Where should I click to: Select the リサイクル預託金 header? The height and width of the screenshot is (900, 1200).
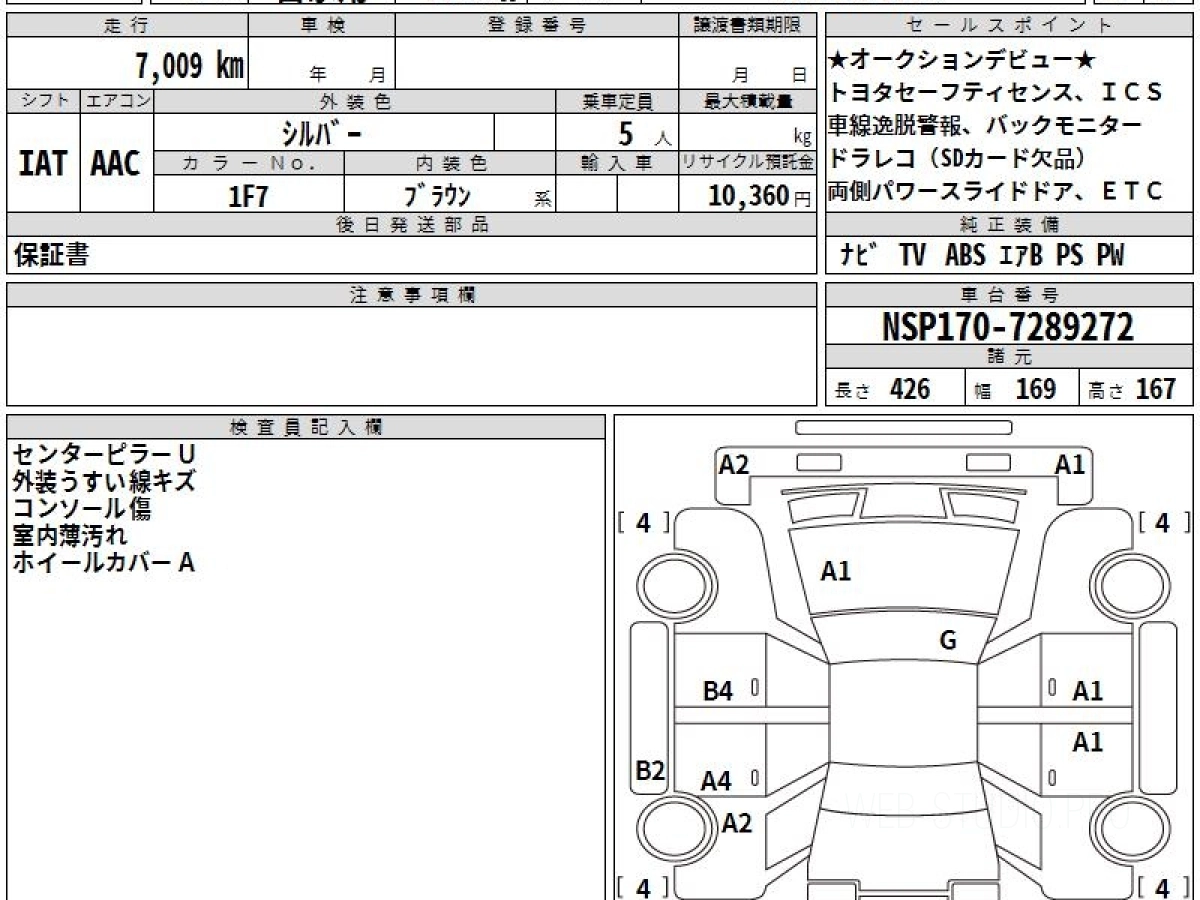click(x=747, y=162)
